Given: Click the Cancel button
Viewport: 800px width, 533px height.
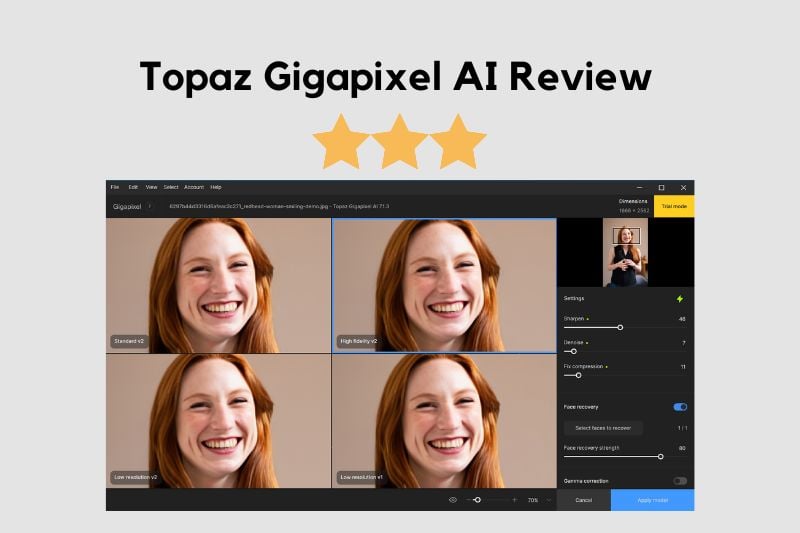Looking at the screenshot, I should pos(584,500).
